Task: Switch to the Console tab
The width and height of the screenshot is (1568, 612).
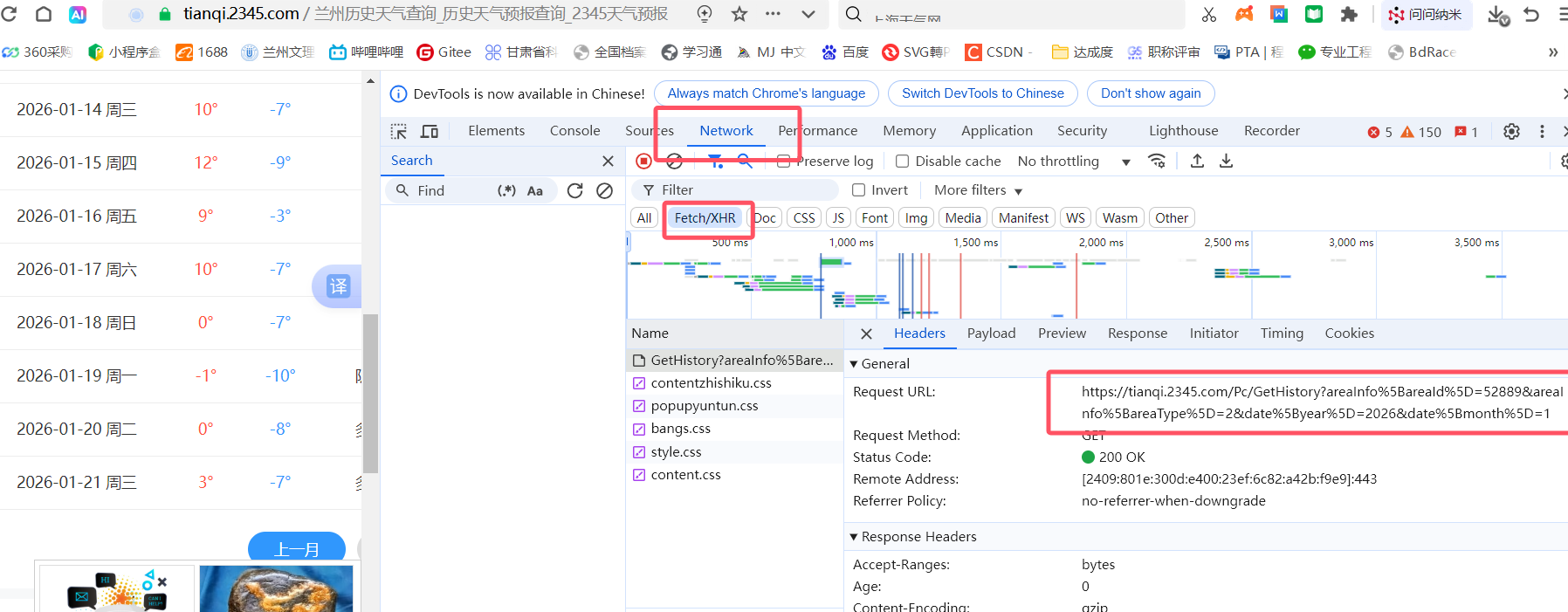Action: 574,131
